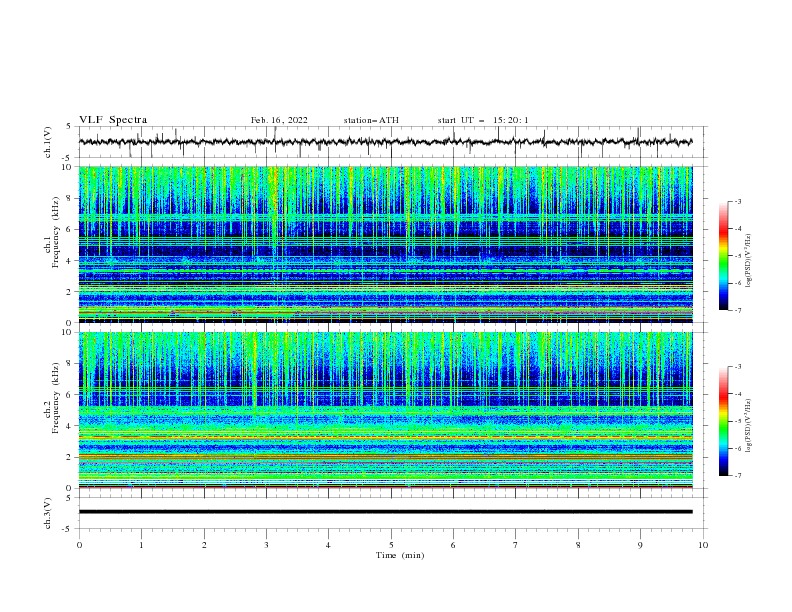Click the date 'Feb. 16, 2022'

click(279, 120)
